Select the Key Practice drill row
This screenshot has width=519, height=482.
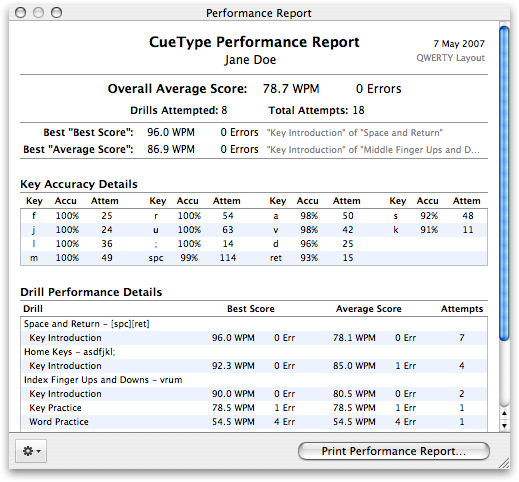click(x=254, y=408)
